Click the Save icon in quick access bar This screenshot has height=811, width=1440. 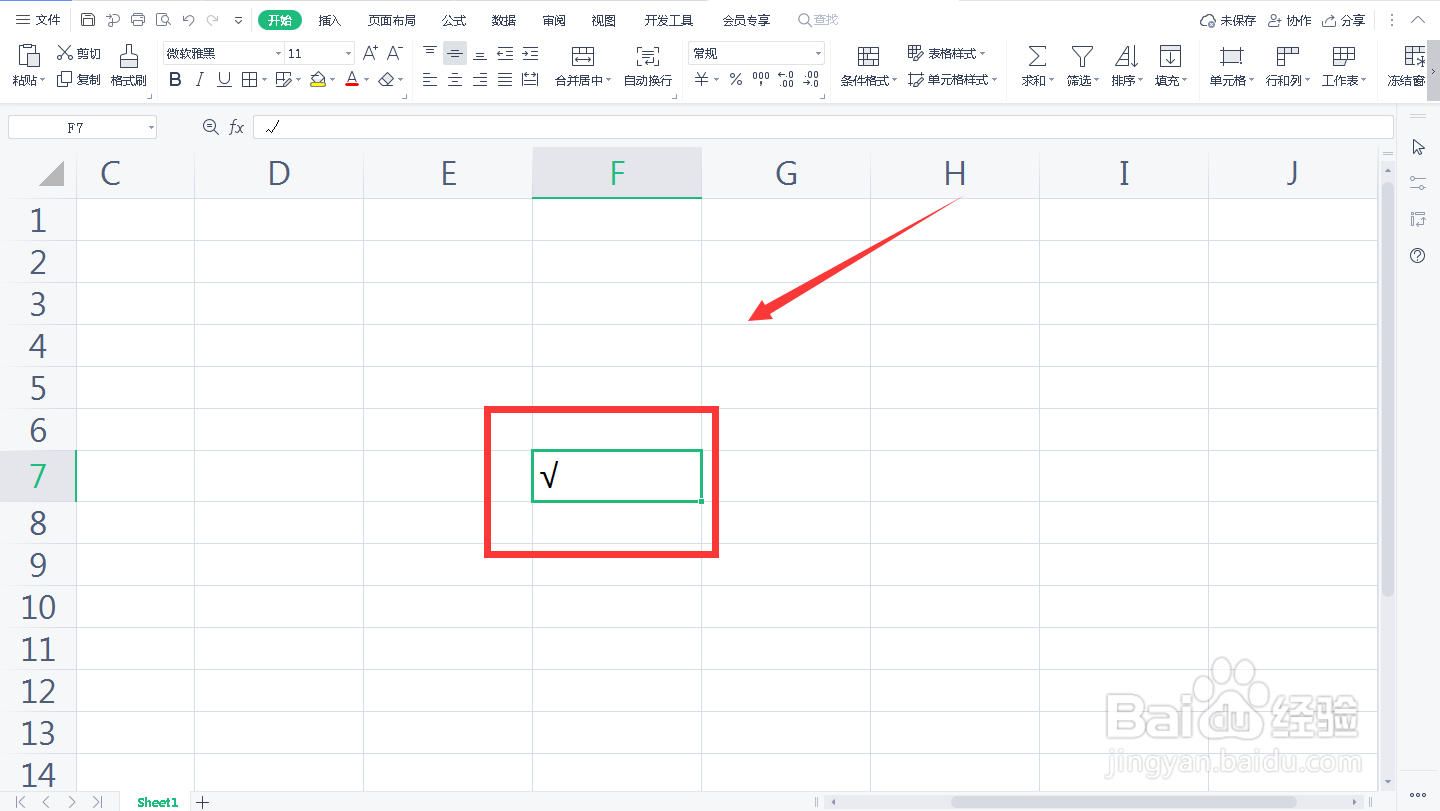point(88,20)
